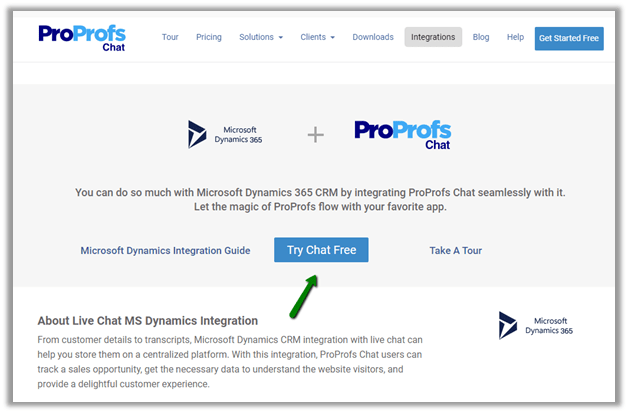
Task: Go to the Pricing page
Action: click(209, 37)
